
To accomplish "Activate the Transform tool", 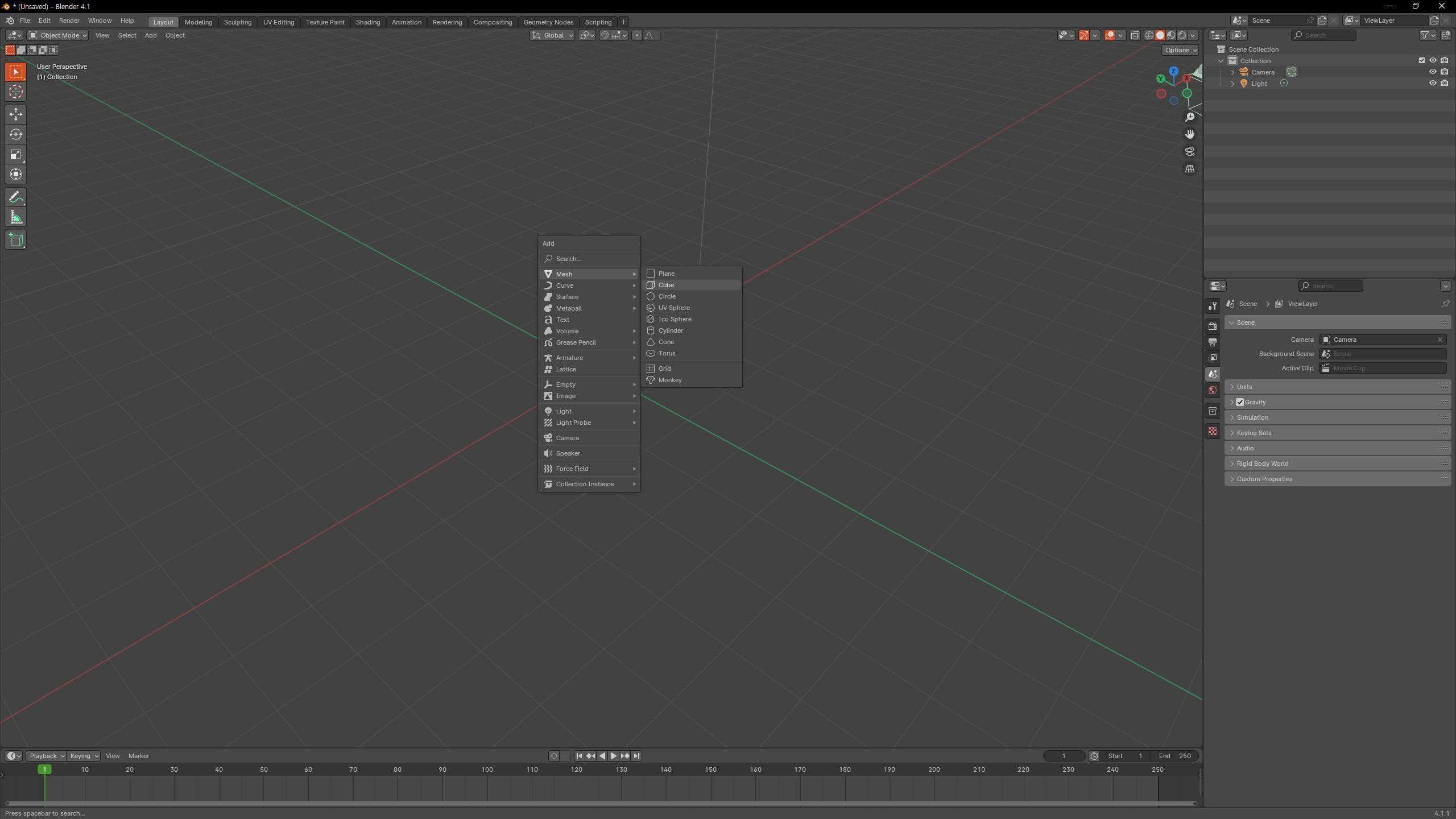I will tap(16, 174).
